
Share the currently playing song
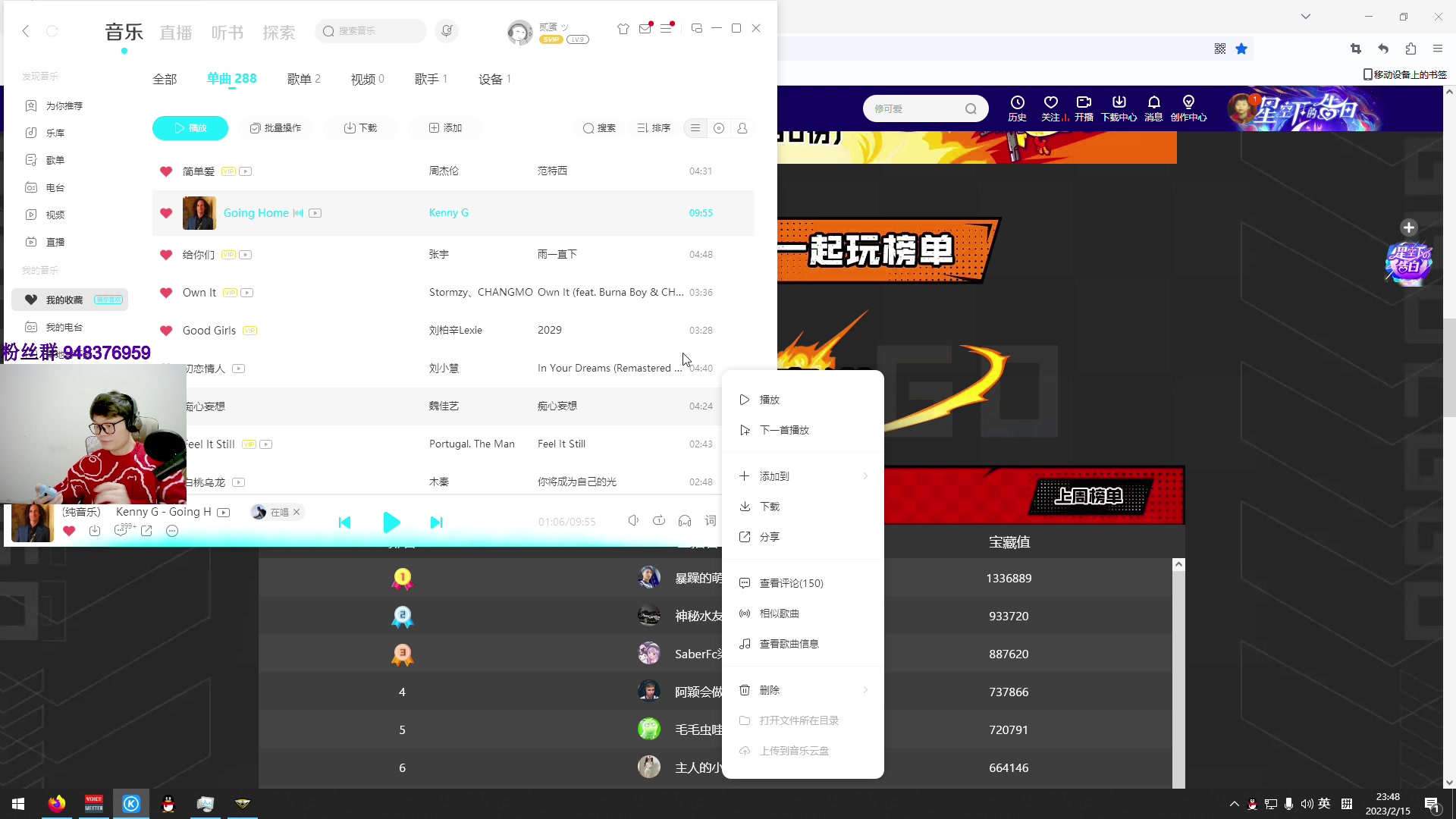click(x=147, y=531)
